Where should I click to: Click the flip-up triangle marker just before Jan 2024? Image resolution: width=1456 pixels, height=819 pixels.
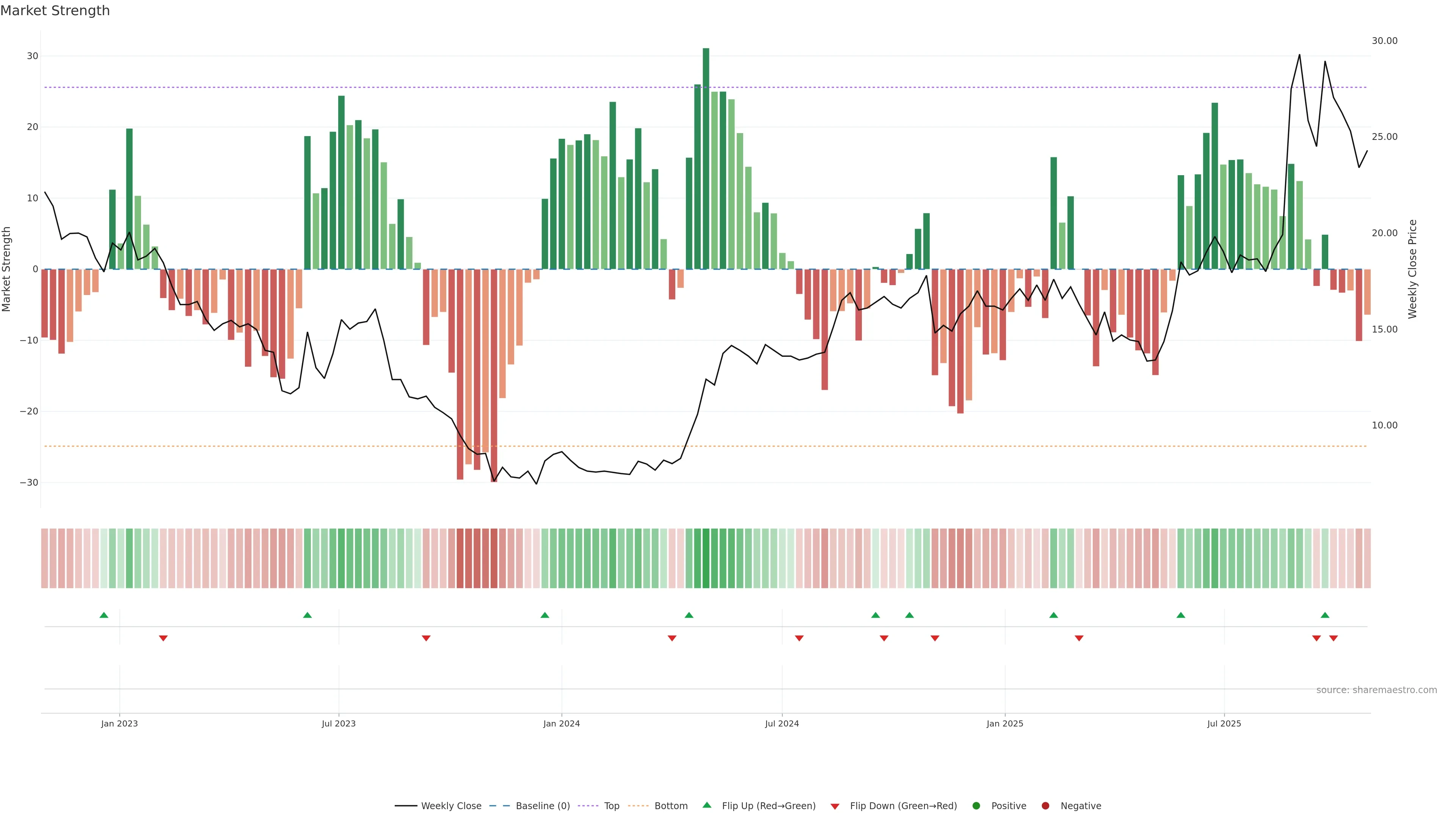click(545, 615)
